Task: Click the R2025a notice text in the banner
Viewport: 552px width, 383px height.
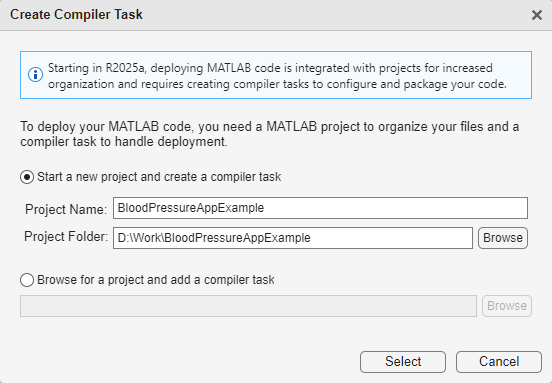Action: (277, 76)
